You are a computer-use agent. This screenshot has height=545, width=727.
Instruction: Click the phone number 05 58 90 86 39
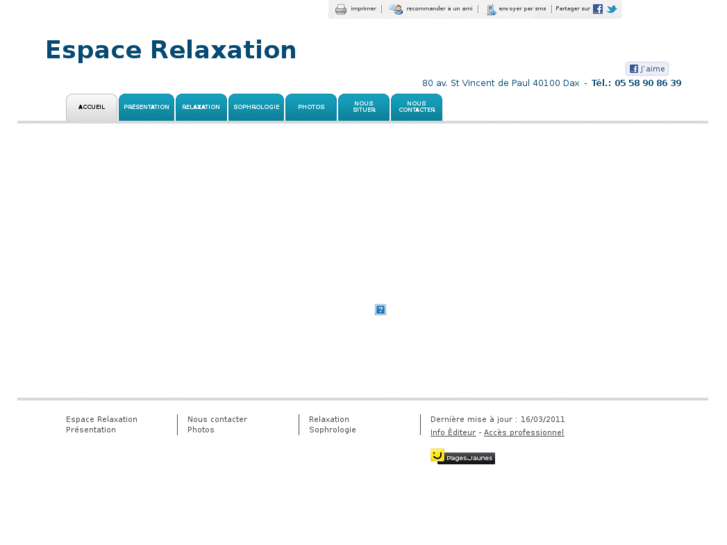point(648,83)
